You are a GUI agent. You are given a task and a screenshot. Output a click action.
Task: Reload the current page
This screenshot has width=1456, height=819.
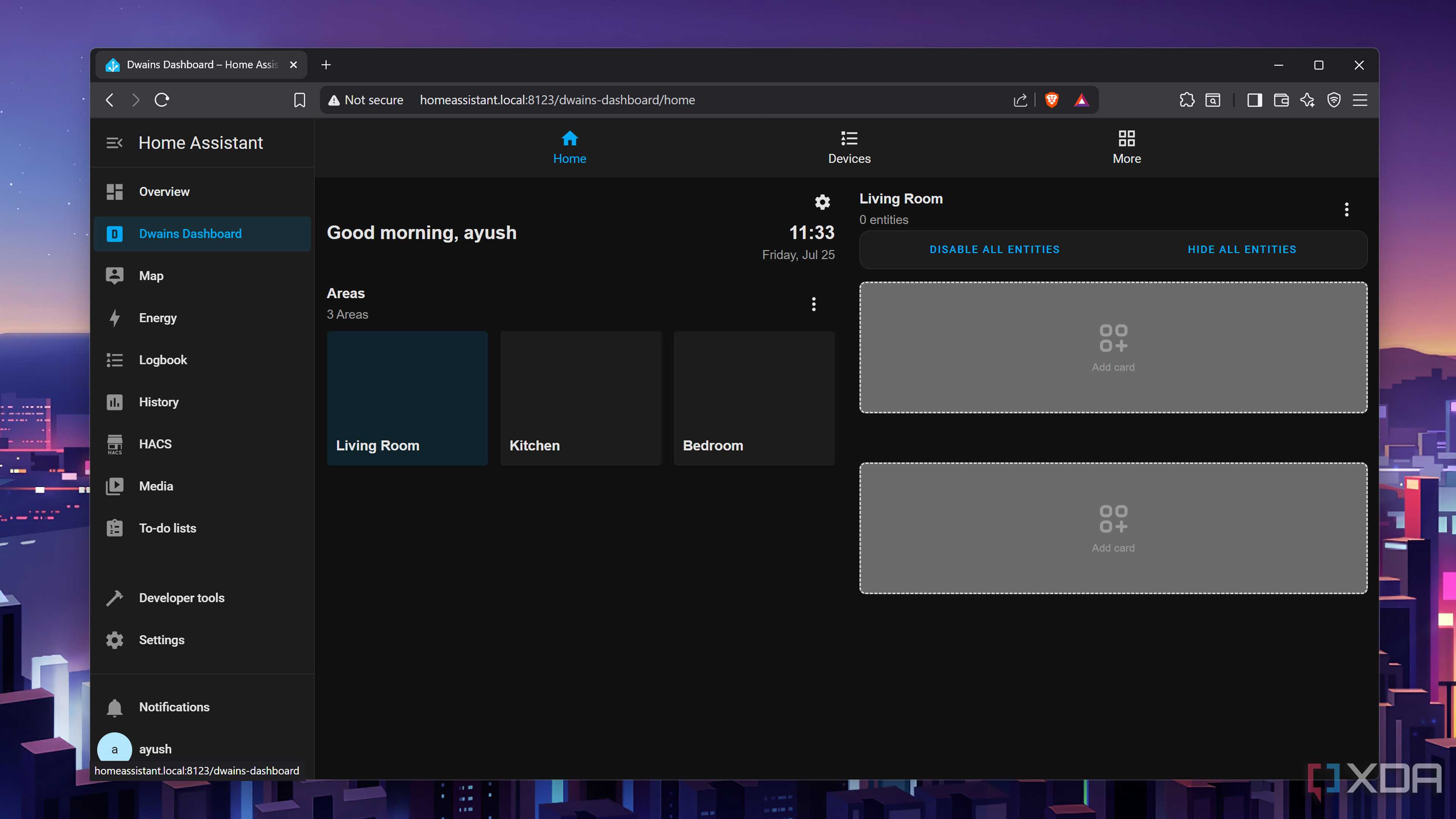click(x=162, y=100)
